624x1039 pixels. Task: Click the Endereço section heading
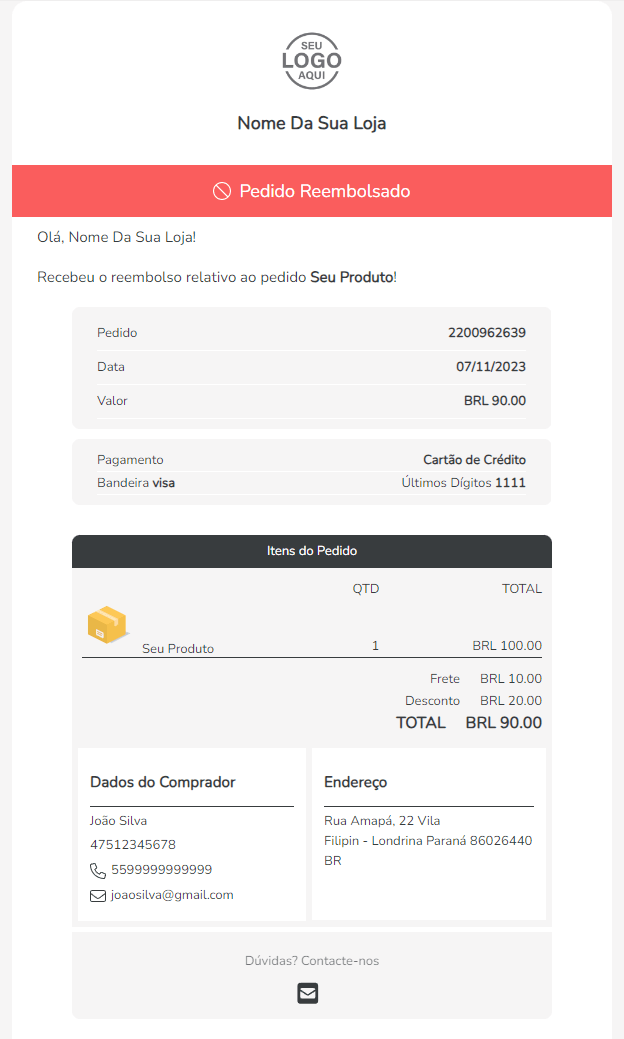click(355, 782)
